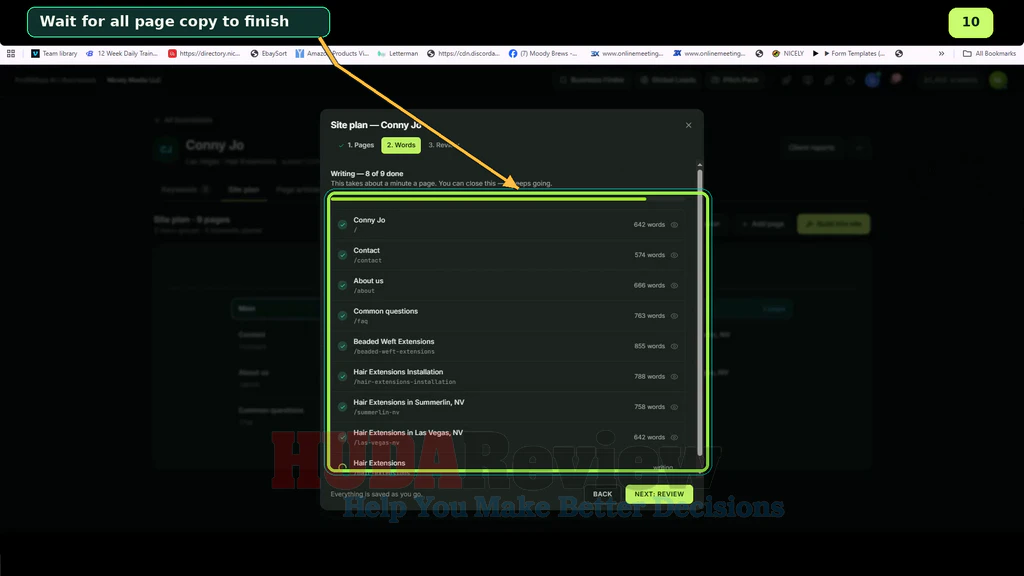Click the "/contact" page path
Screen dimensions: 1024x576
click(x=368, y=261)
